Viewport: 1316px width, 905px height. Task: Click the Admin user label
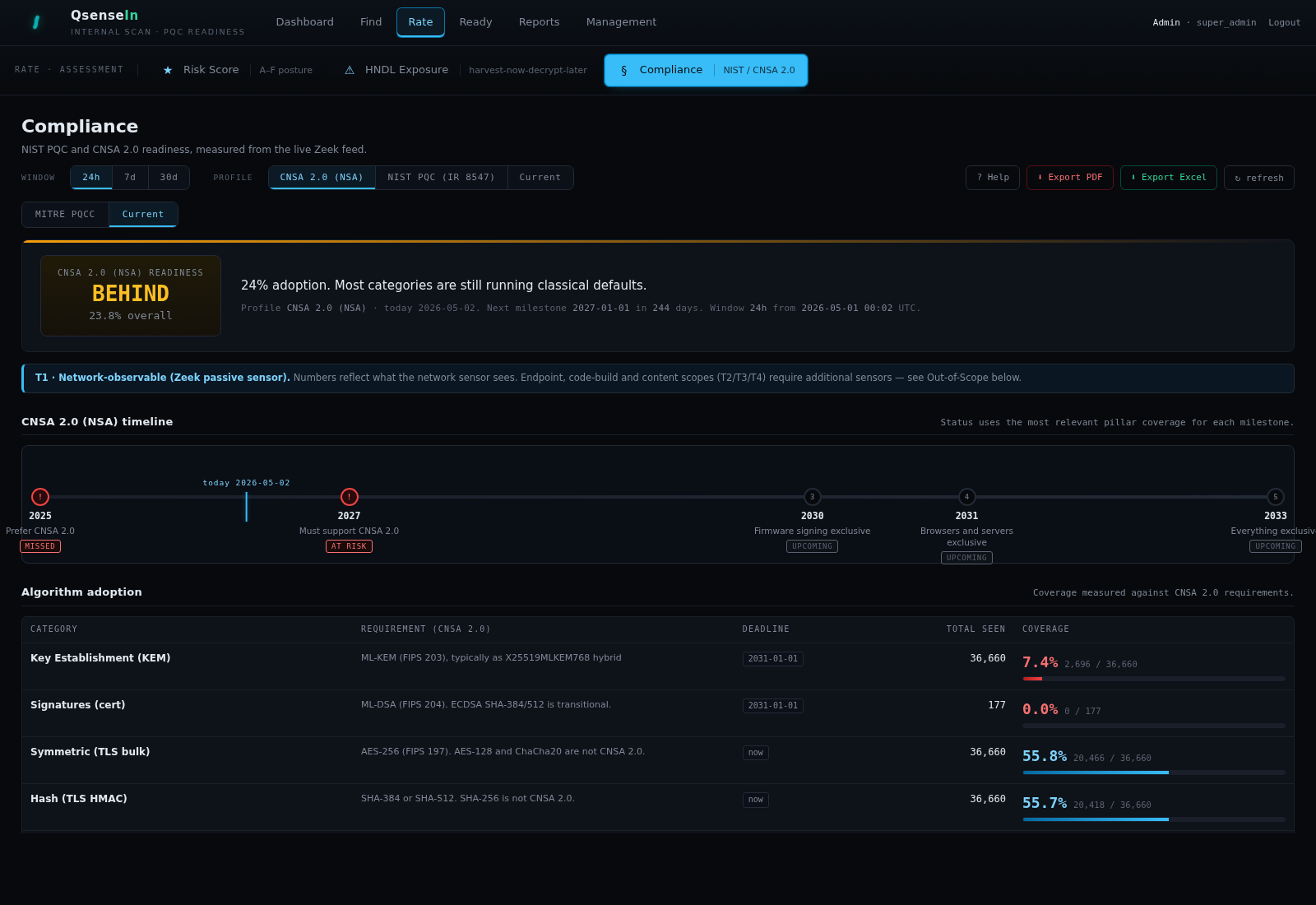coord(1165,23)
